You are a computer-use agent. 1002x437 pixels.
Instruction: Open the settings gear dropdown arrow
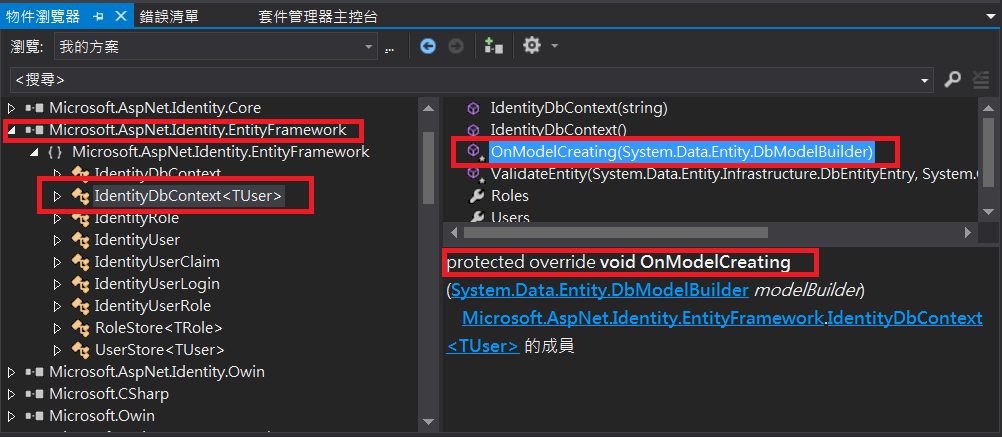click(x=554, y=47)
